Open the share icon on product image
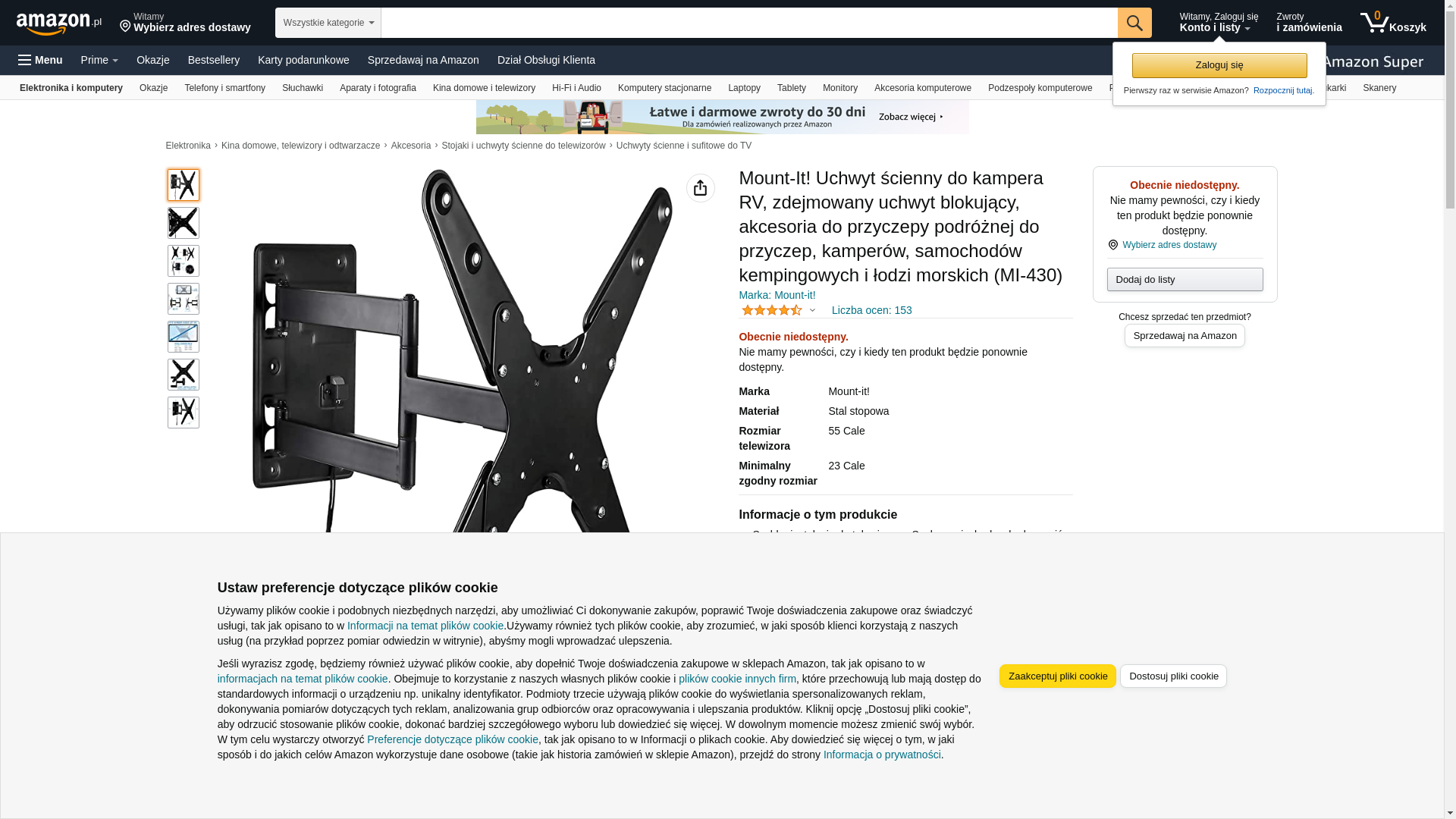The height and width of the screenshot is (819, 1456). pyautogui.click(x=700, y=188)
